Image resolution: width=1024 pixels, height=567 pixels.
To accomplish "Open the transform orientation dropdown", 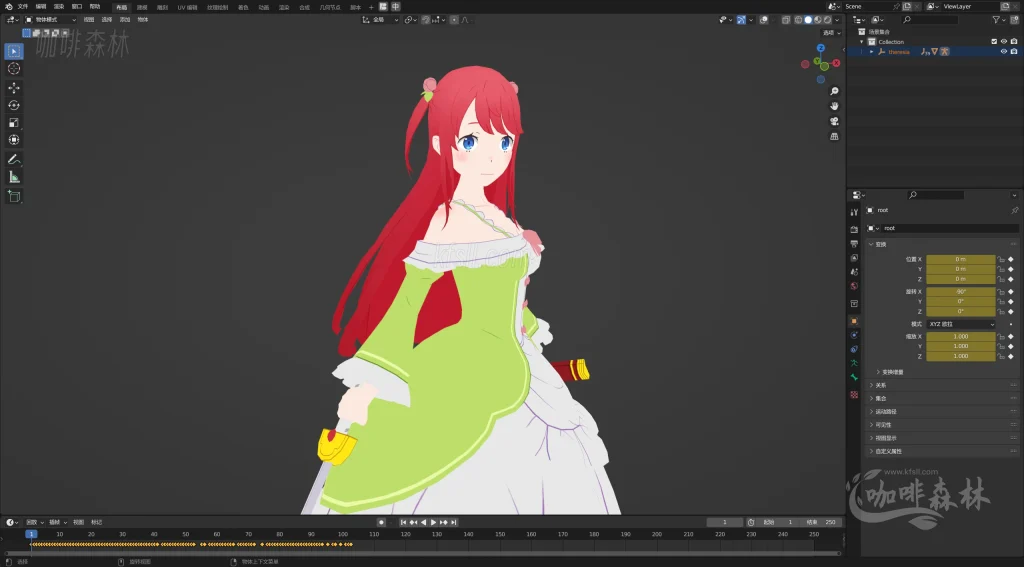I will pos(380,20).
